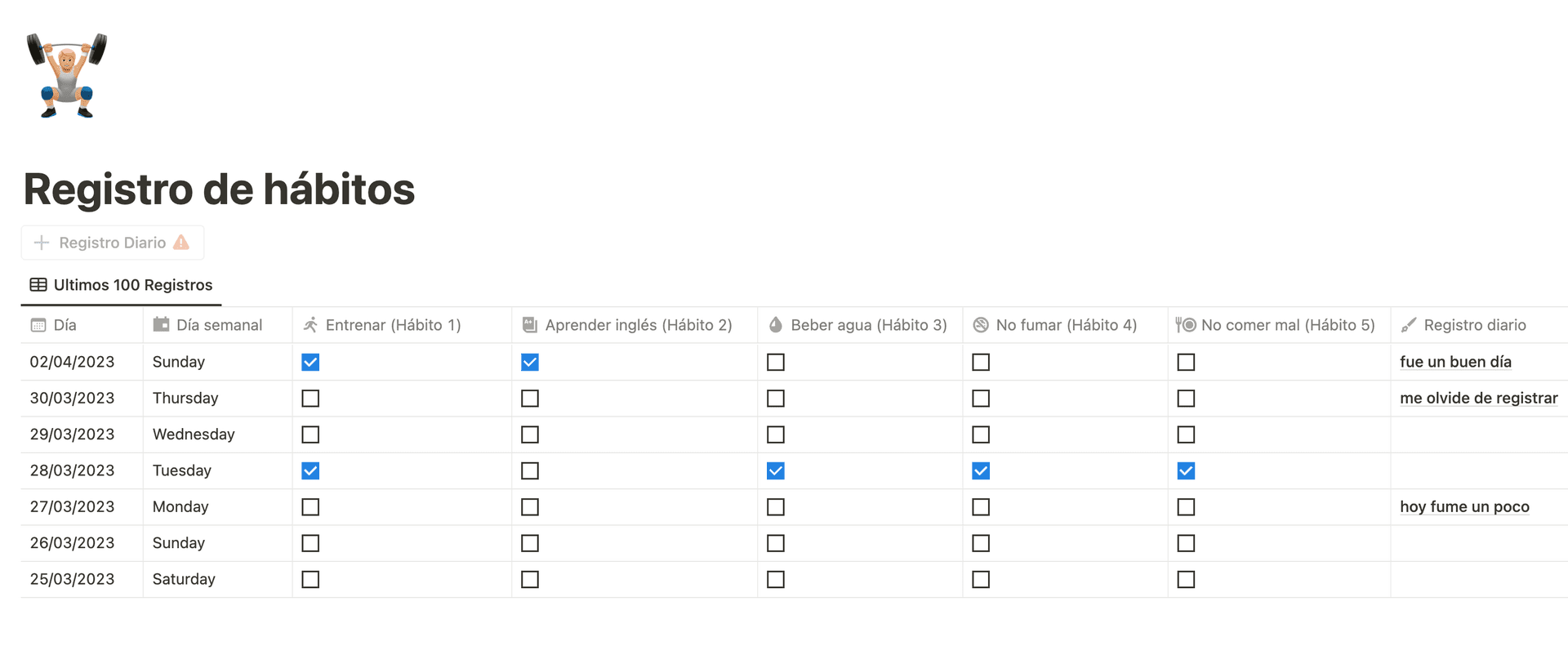Open the 'hoy fume un poco' entry
The height and width of the screenshot is (664, 1568).
pos(1464,507)
